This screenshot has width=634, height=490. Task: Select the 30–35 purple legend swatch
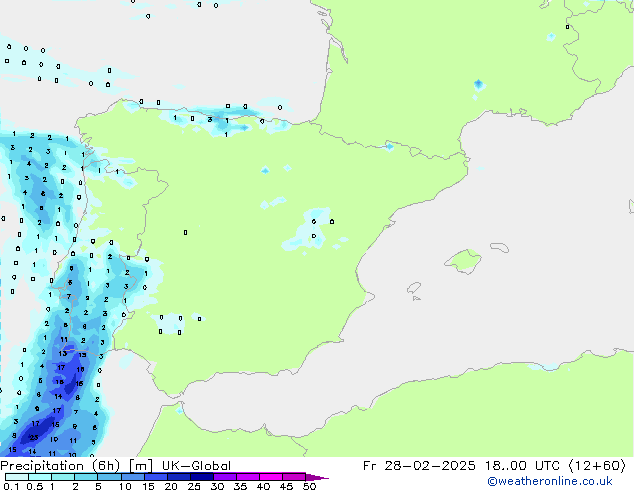point(224,477)
